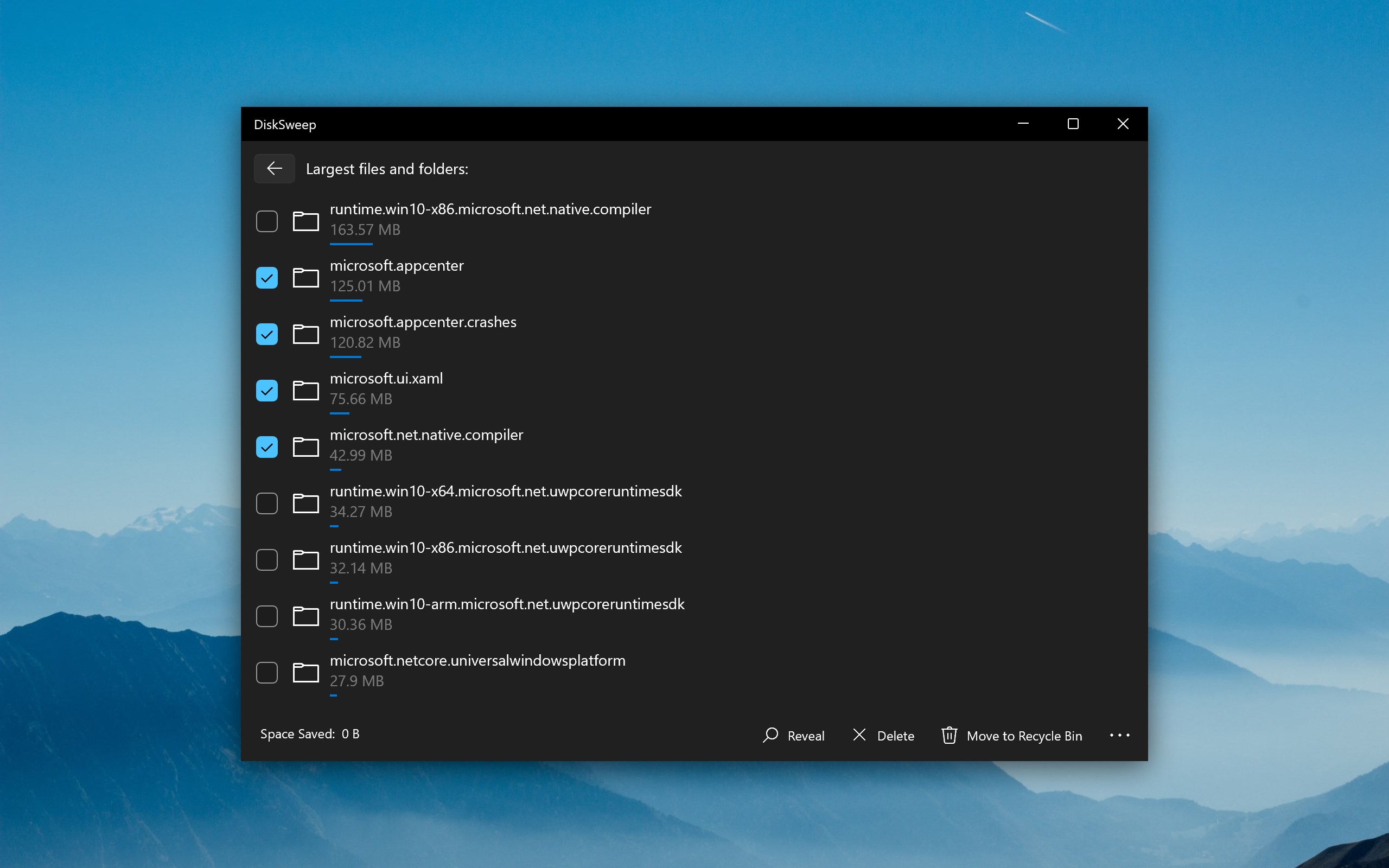Click folder icon for microsoft.appcenter
Viewport: 1389px width, 868px height.
click(x=305, y=278)
